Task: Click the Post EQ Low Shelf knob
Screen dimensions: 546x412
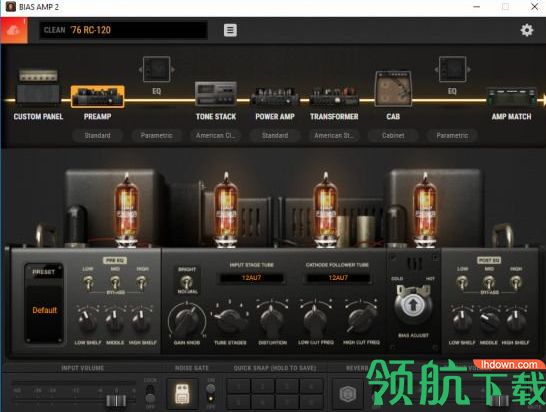Action: [x=461, y=320]
